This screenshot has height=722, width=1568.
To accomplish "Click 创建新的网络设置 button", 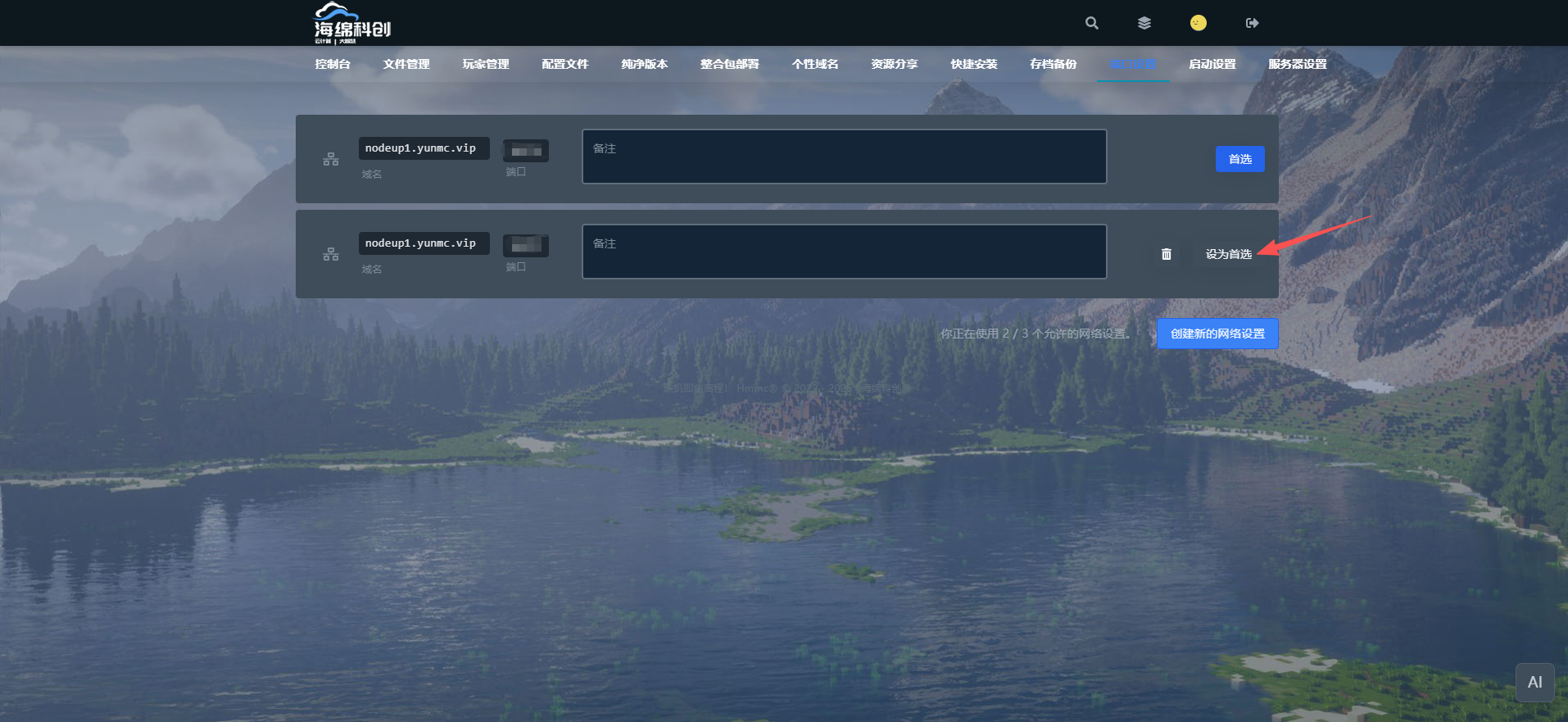I will (x=1217, y=334).
